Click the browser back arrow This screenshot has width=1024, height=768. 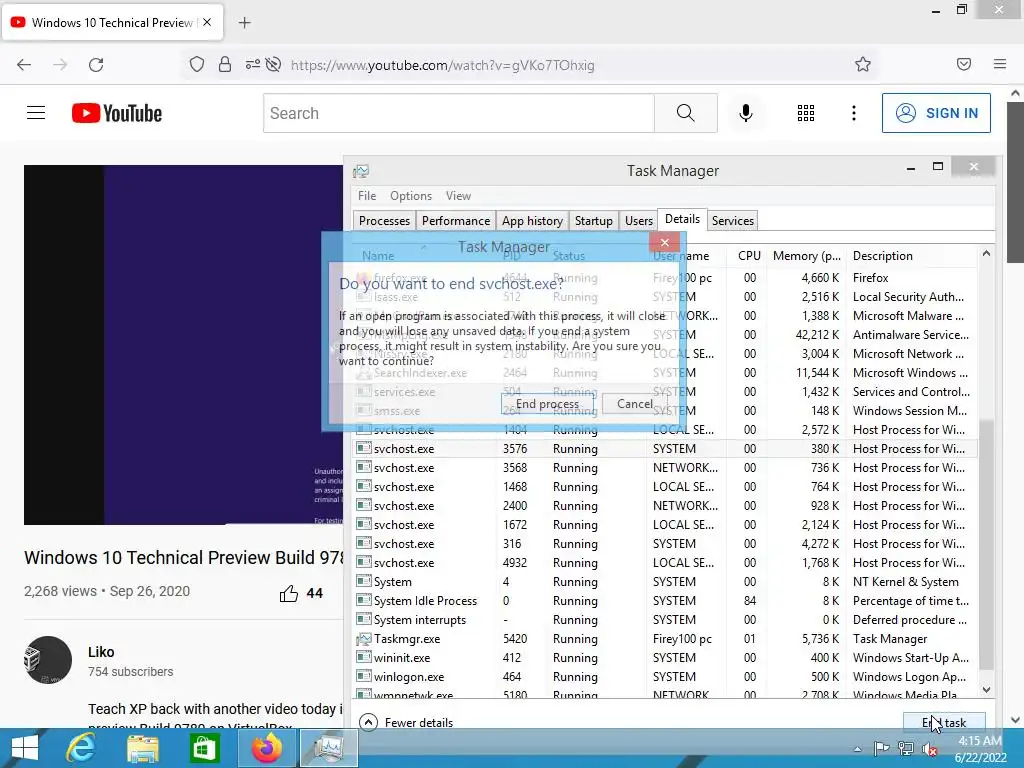(x=24, y=65)
